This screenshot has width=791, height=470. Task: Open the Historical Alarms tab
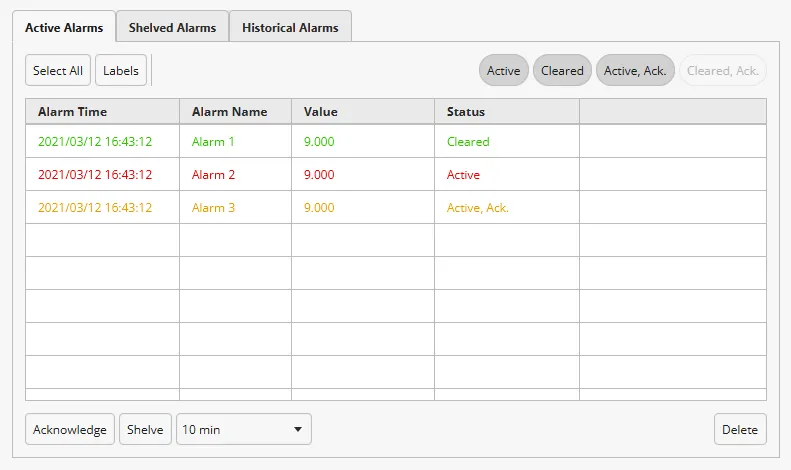point(290,27)
